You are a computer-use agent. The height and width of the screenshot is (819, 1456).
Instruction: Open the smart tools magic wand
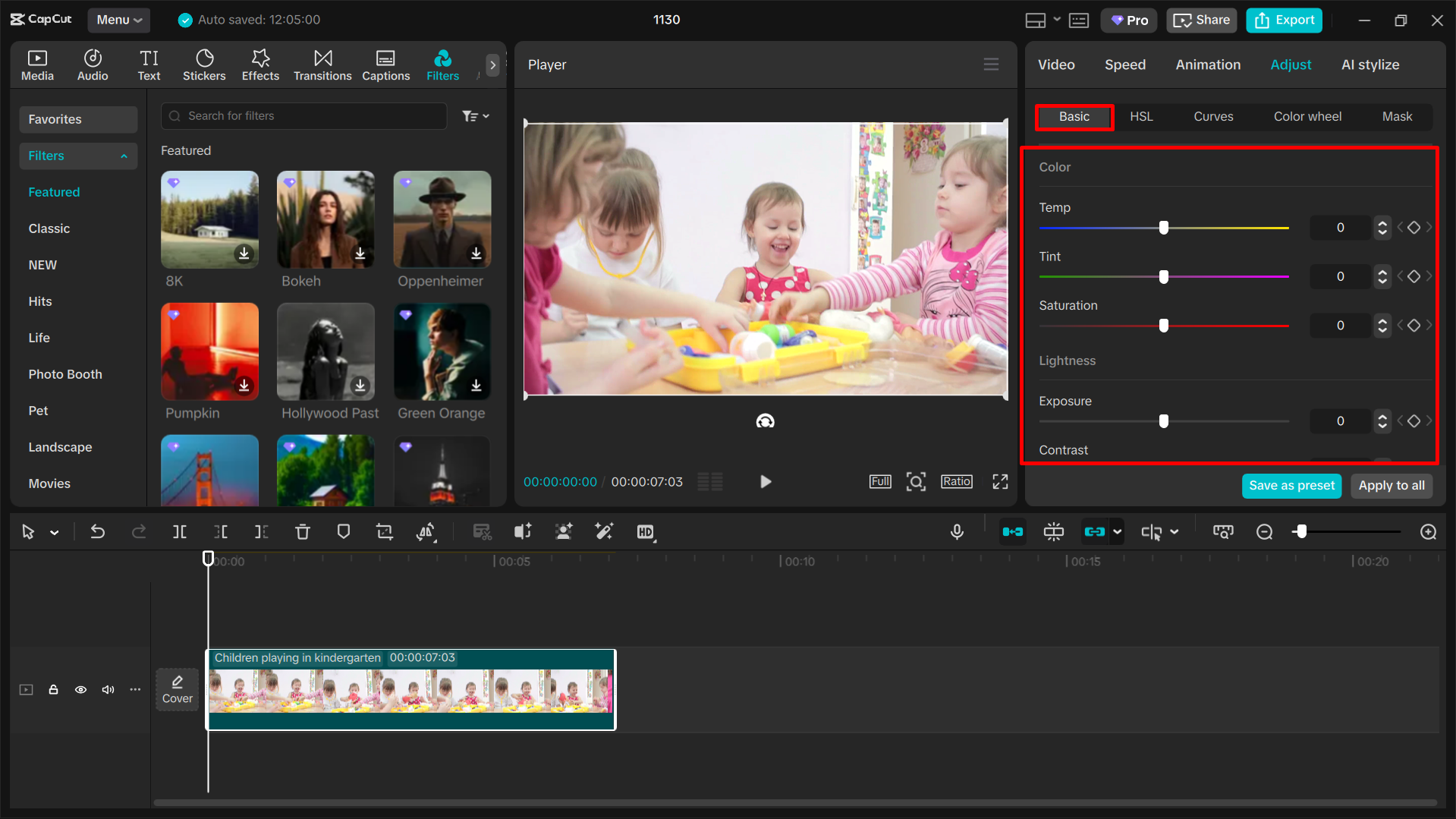[x=604, y=531]
